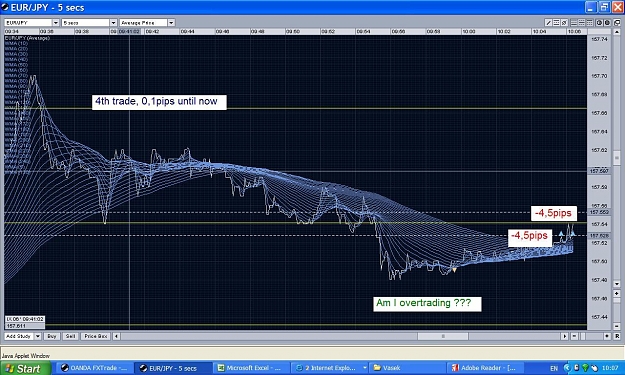Click the highlighted 09:41:02 time marker

click(129, 31)
